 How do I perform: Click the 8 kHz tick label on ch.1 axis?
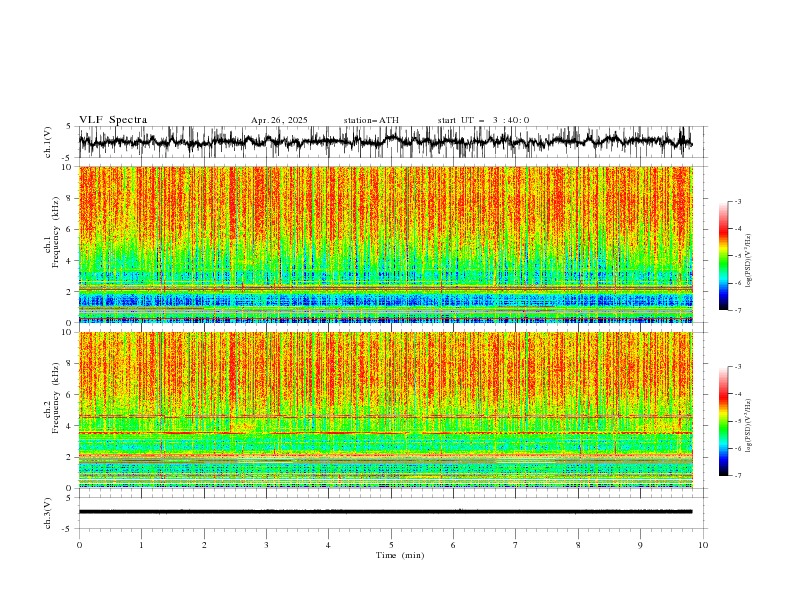pos(70,198)
